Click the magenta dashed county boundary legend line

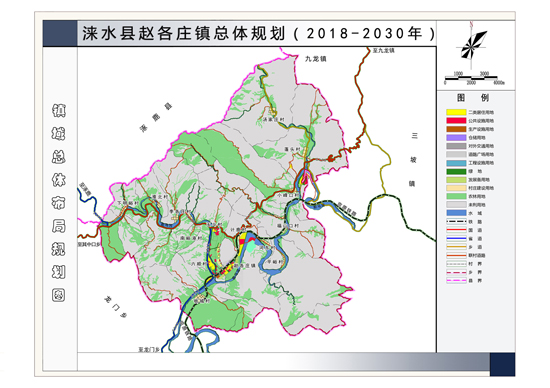point(456,281)
